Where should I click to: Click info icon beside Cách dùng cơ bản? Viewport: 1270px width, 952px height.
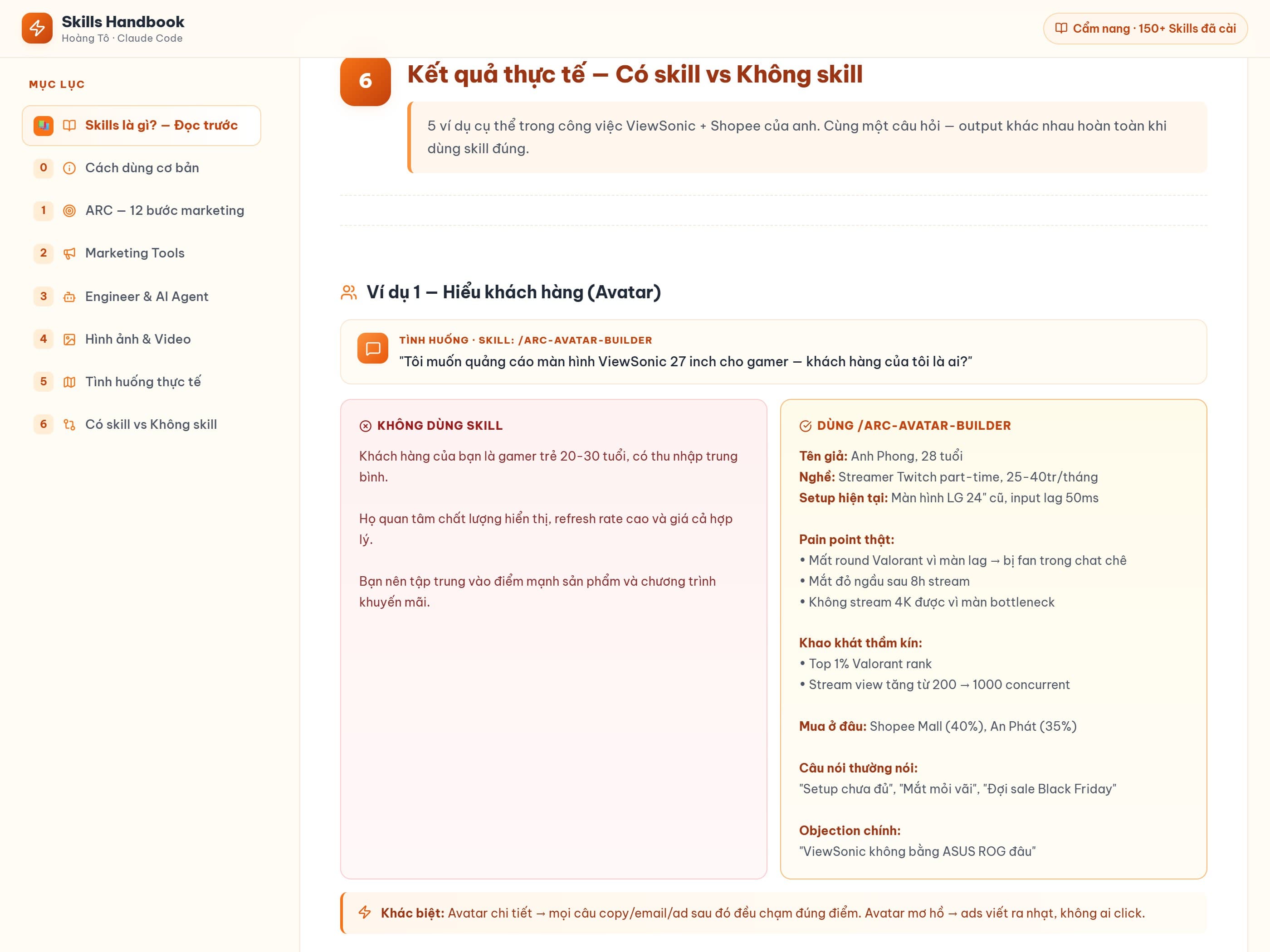tap(69, 168)
